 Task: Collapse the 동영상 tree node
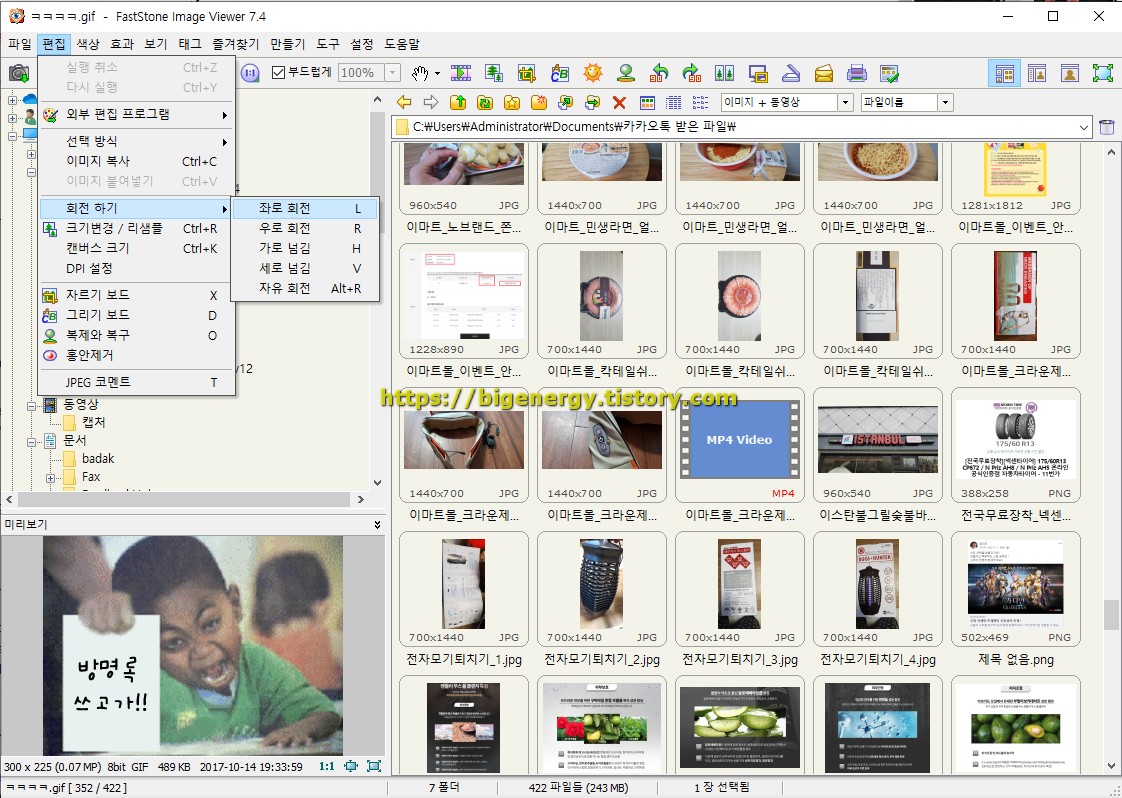(x=31, y=406)
